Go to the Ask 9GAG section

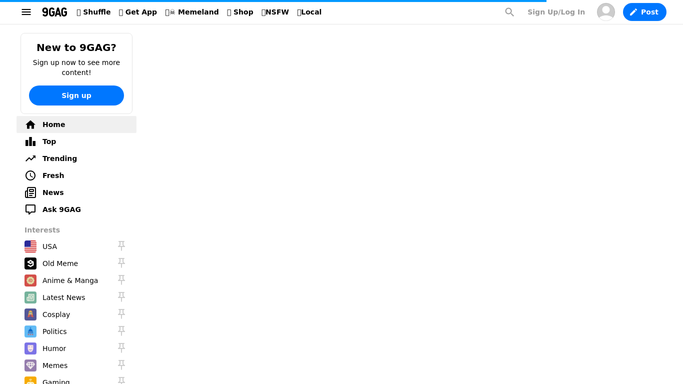tap(76, 209)
